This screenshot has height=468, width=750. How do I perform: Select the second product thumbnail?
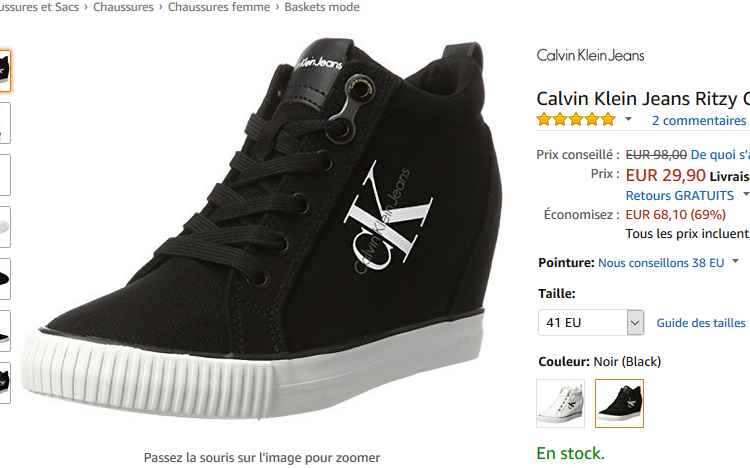pos(5,123)
